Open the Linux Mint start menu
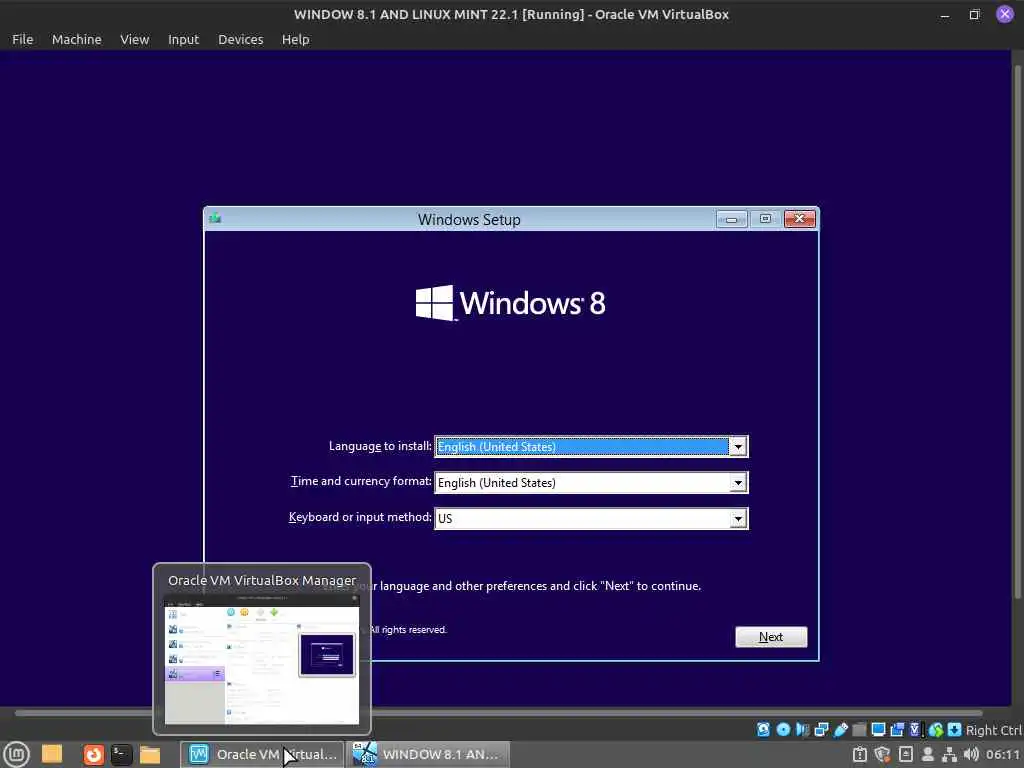Image resolution: width=1024 pixels, height=768 pixels. pyautogui.click(x=16, y=754)
